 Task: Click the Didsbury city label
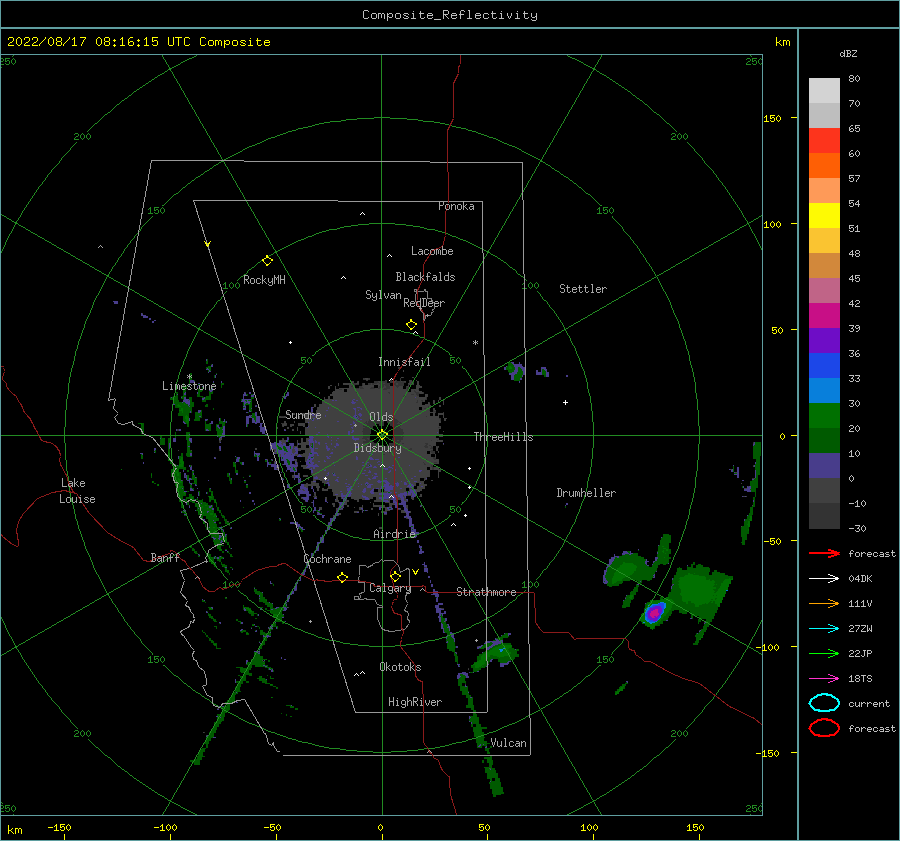click(x=377, y=448)
